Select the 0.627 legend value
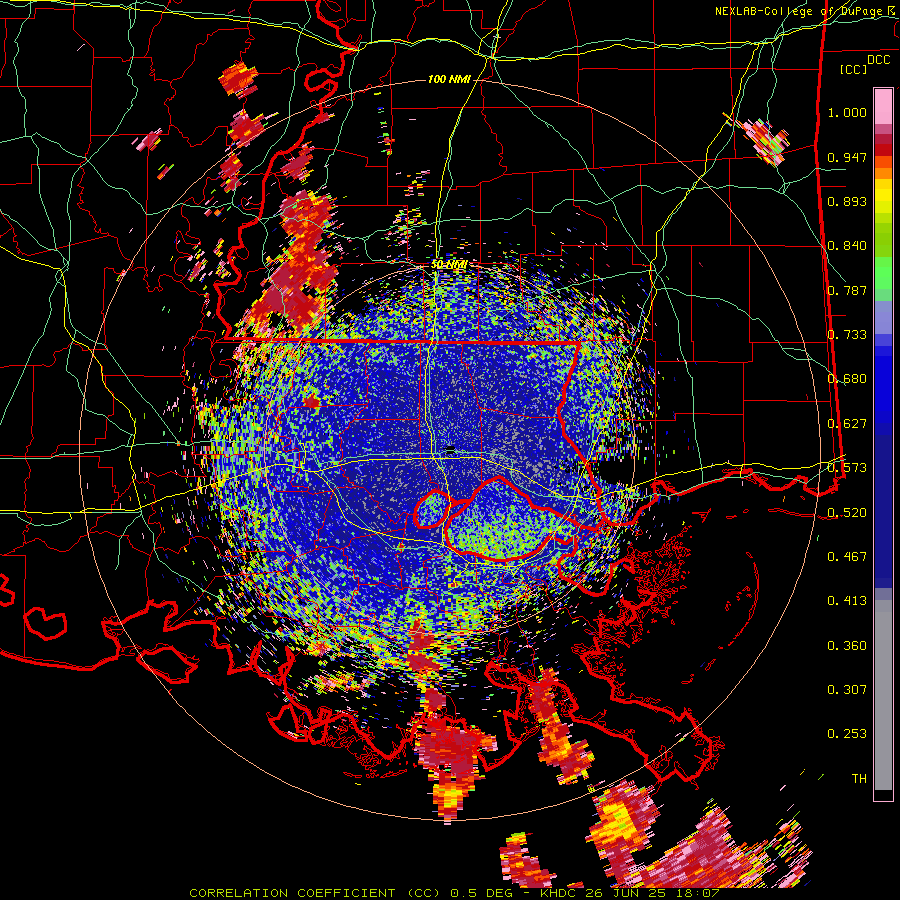Image resolution: width=900 pixels, height=900 pixels. tap(847, 424)
